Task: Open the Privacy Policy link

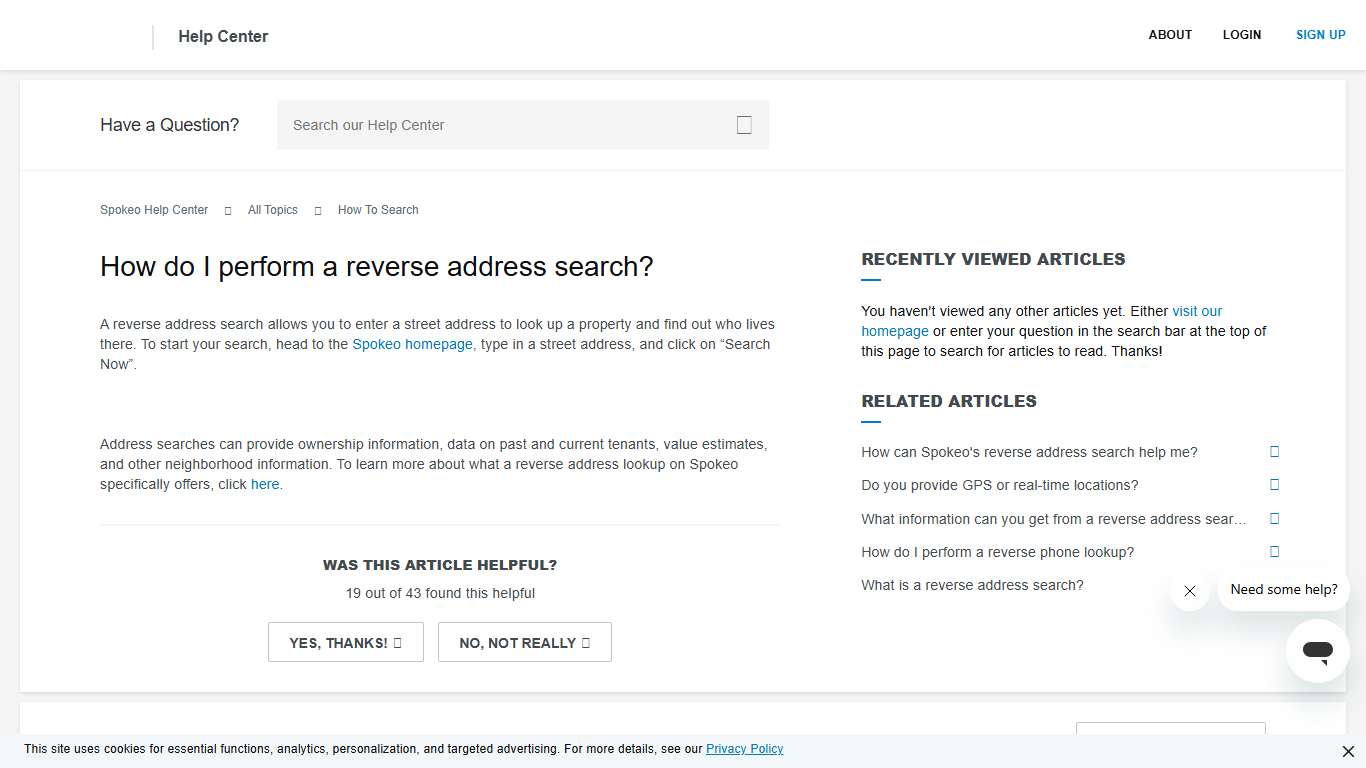Action: click(744, 748)
